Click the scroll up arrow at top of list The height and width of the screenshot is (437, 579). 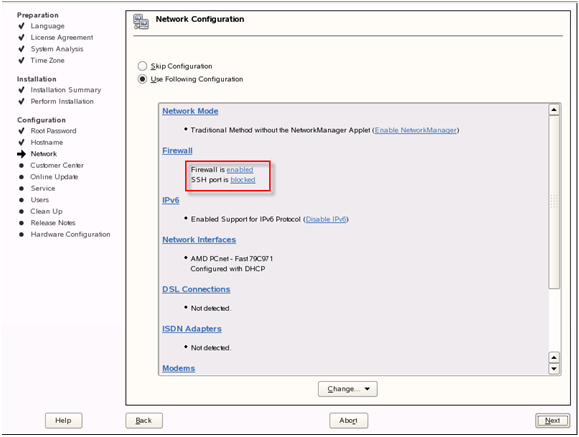[554, 110]
